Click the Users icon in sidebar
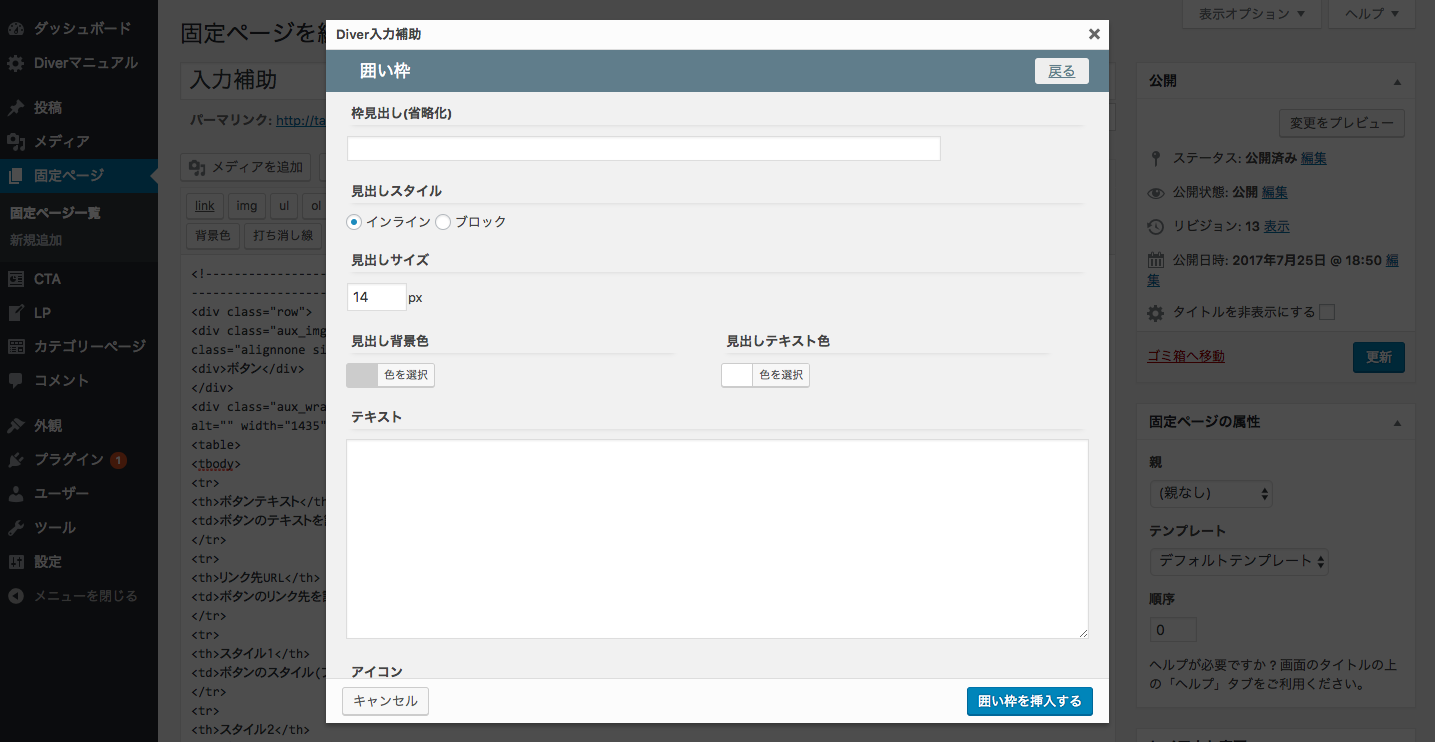The image size is (1435, 742). [16, 494]
